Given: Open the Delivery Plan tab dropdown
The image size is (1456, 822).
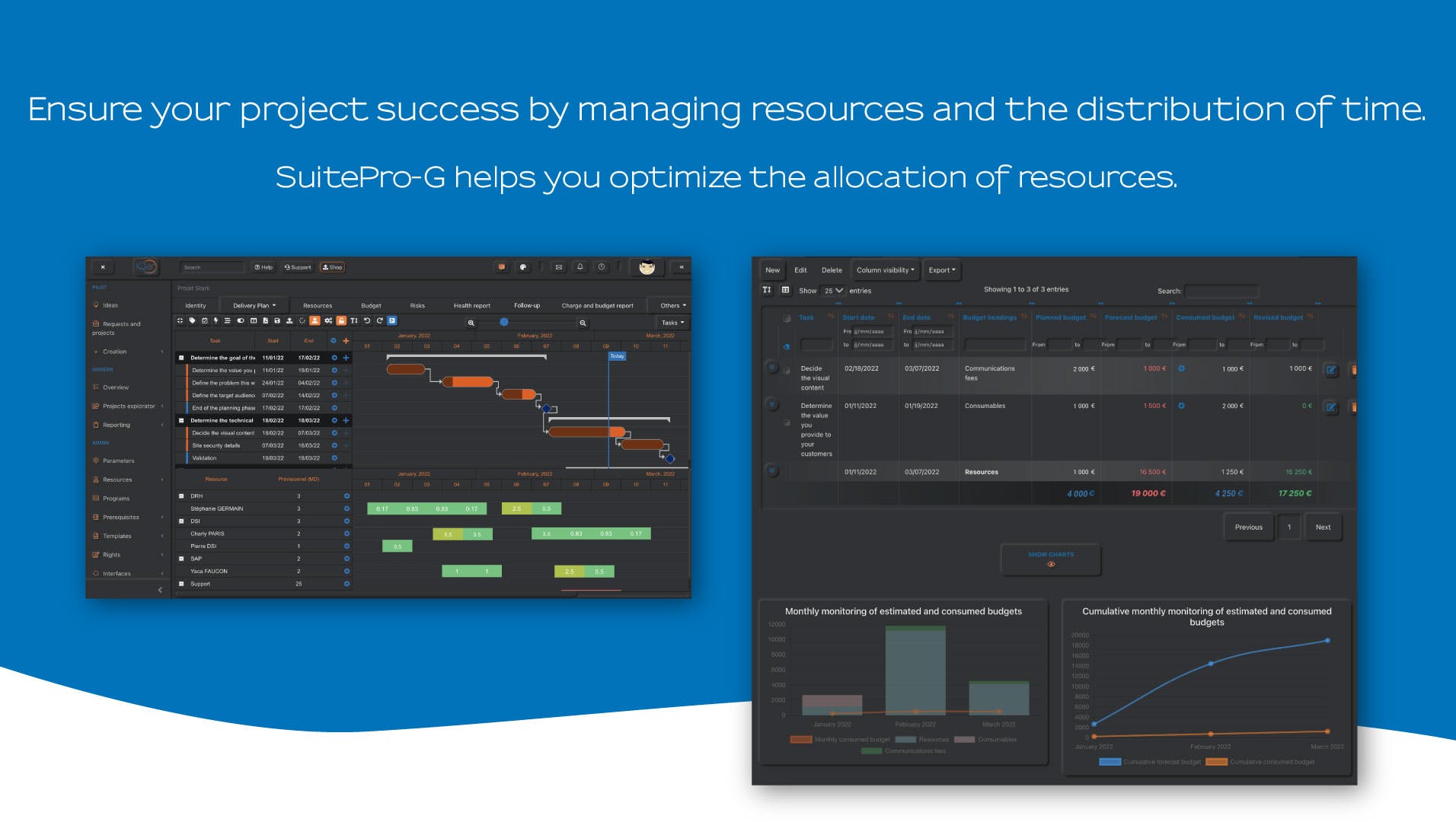Looking at the screenshot, I should click(x=254, y=305).
